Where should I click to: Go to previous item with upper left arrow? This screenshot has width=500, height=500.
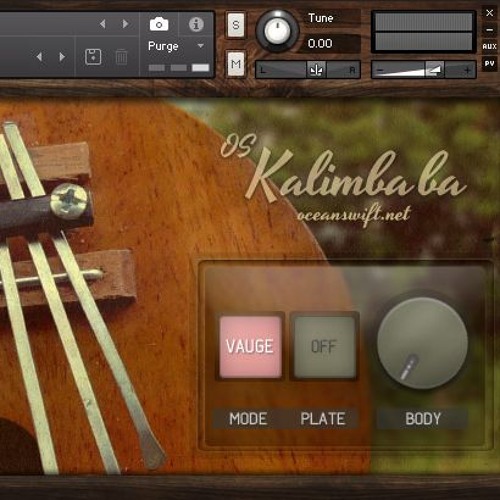coord(103,24)
